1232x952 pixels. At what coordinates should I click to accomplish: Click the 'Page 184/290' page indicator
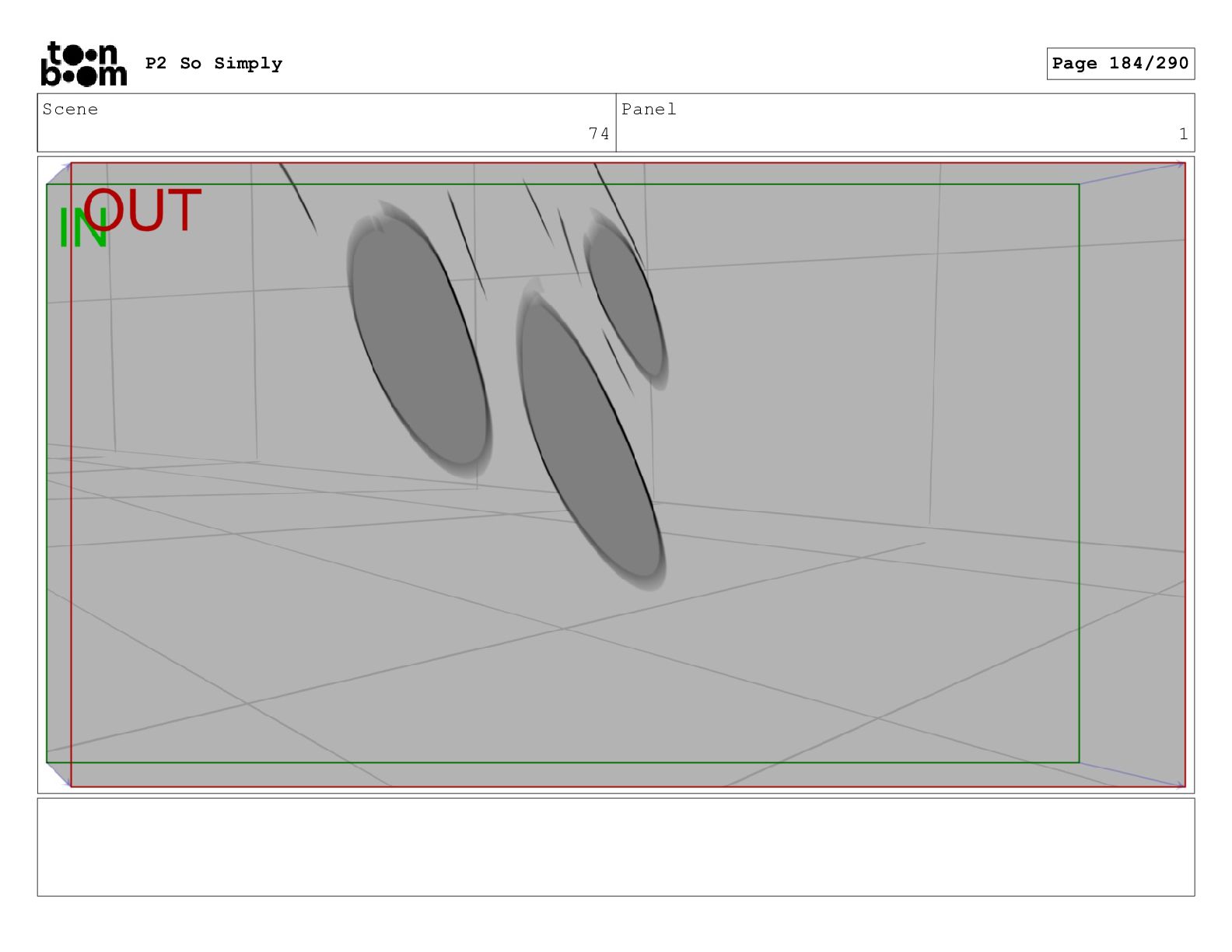1120,64
